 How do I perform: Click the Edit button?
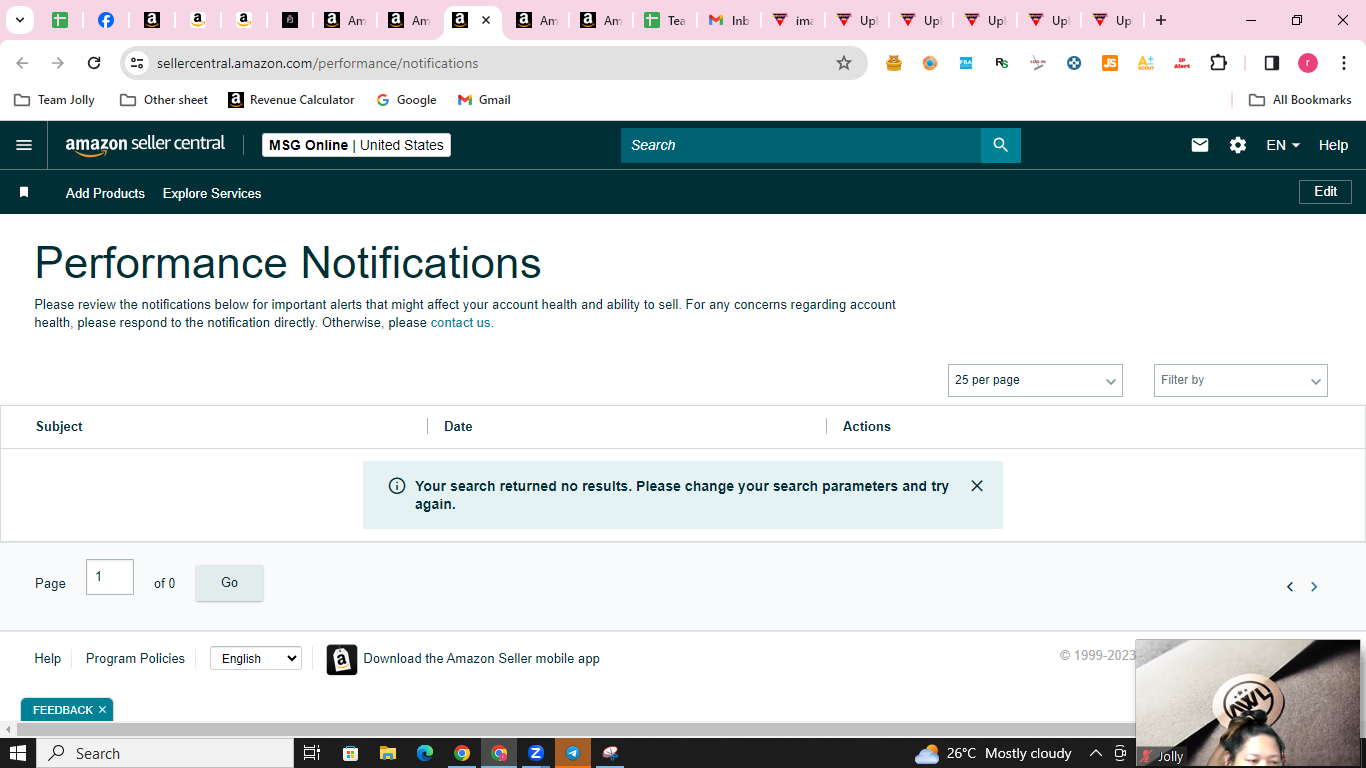[1325, 192]
